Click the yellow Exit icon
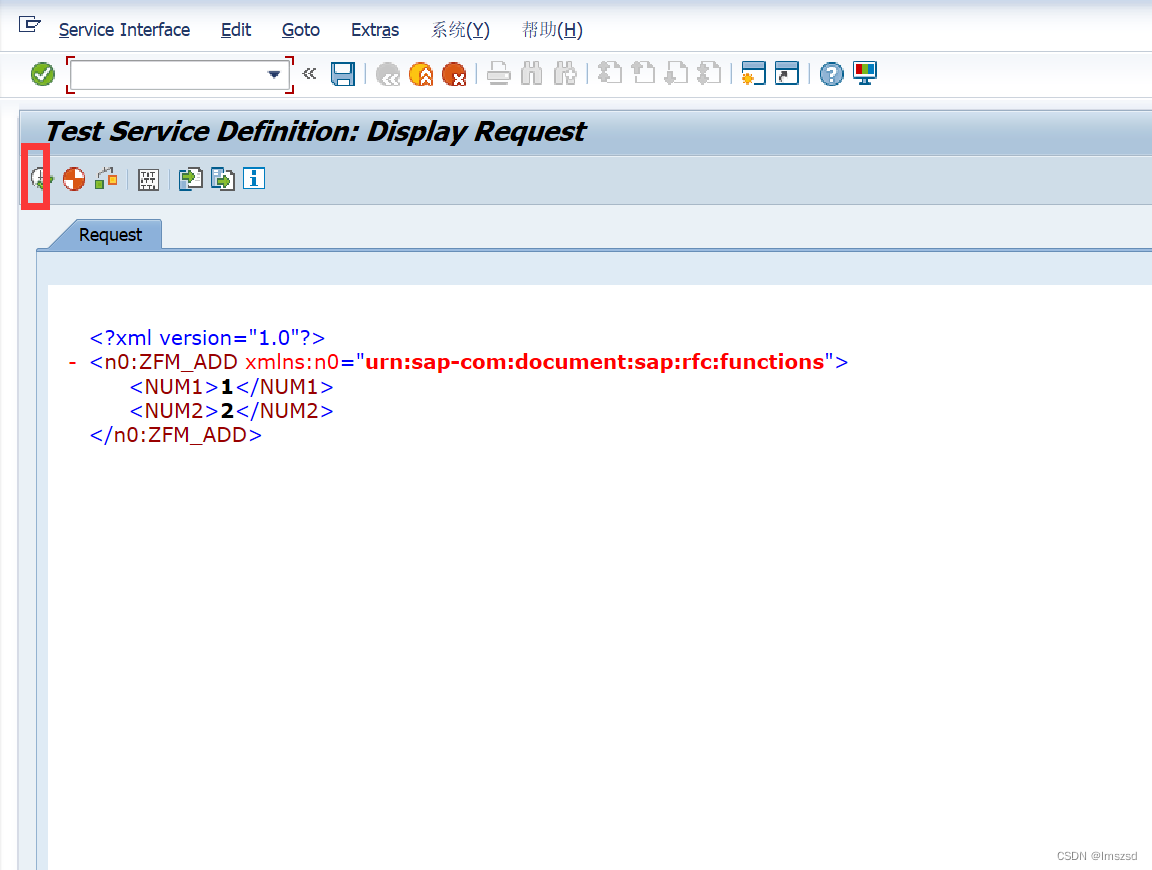1152x870 pixels. [x=421, y=74]
